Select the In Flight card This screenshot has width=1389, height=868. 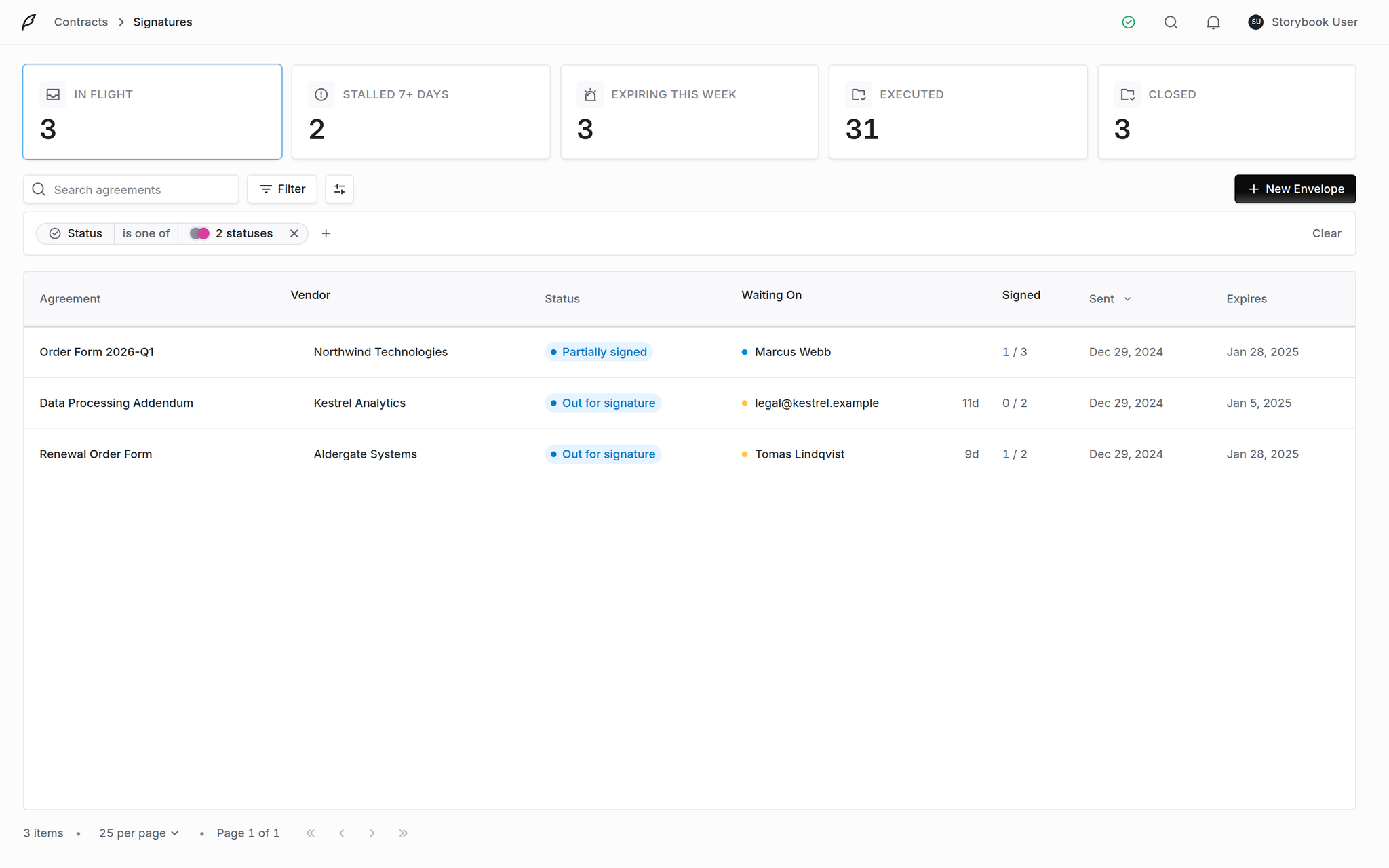[x=153, y=112]
